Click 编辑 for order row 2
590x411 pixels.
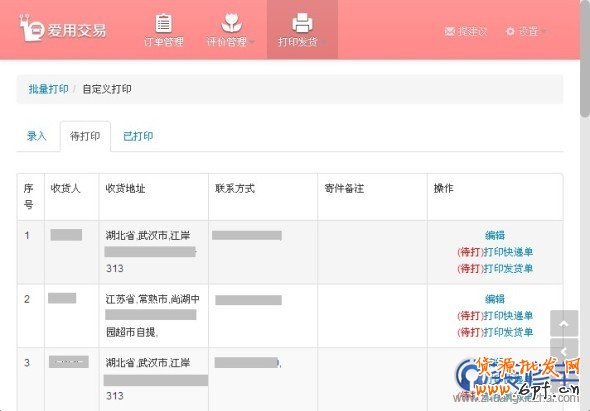coord(495,299)
